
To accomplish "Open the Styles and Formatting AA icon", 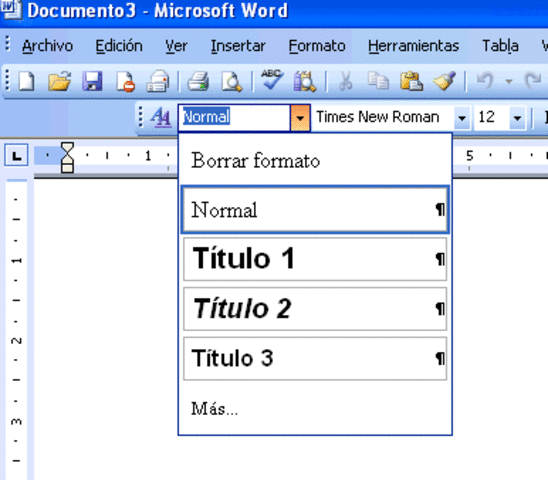I will [x=161, y=117].
